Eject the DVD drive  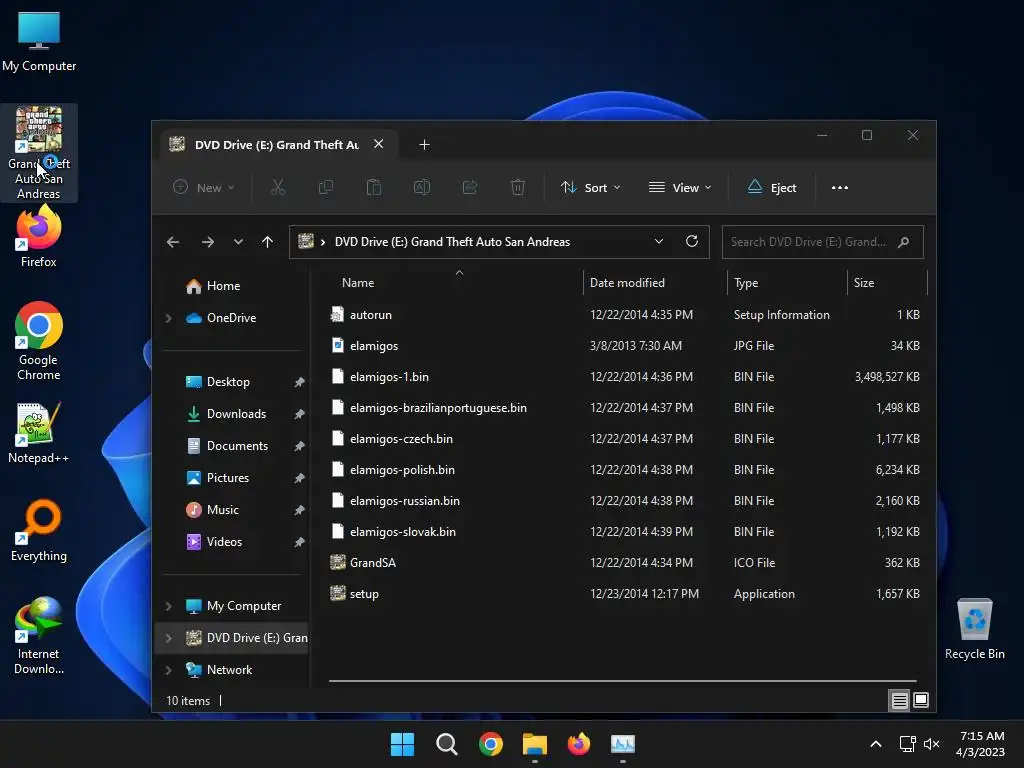[771, 187]
